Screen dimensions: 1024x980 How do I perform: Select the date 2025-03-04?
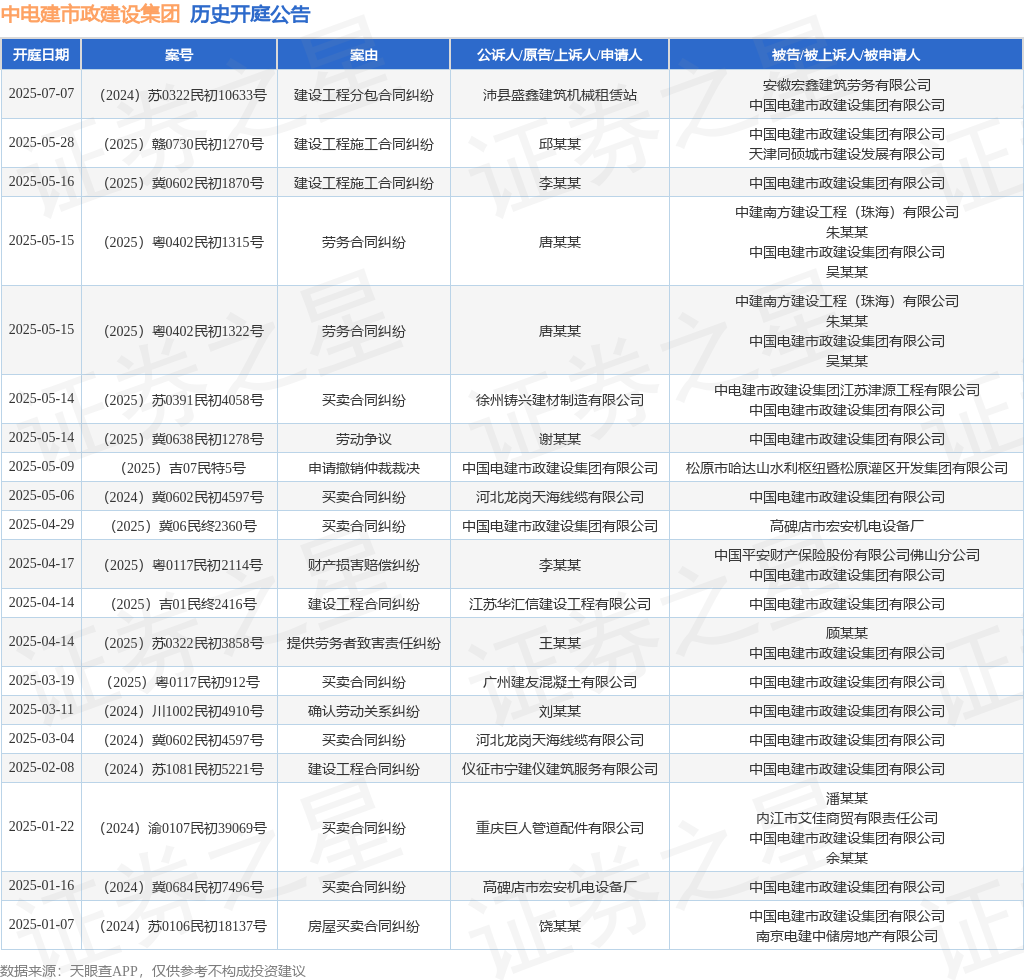pos(41,738)
